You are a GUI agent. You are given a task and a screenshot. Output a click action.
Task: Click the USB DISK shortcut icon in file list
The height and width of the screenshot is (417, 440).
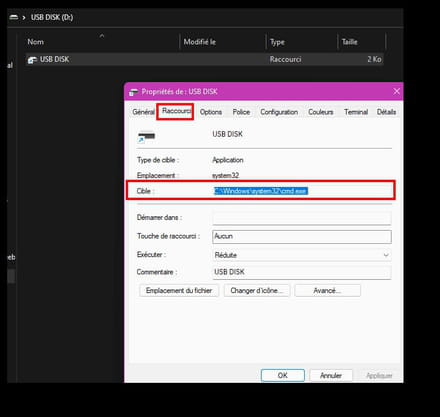pyautogui.click(x=32, y=60)
